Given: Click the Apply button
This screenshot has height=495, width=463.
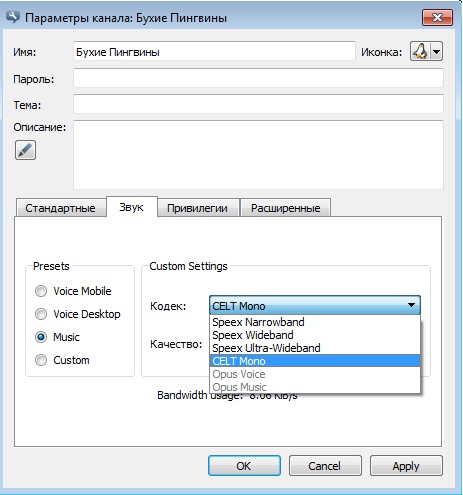Looking at the screenshot, I should pyautogui.click(x=406, y=466).
